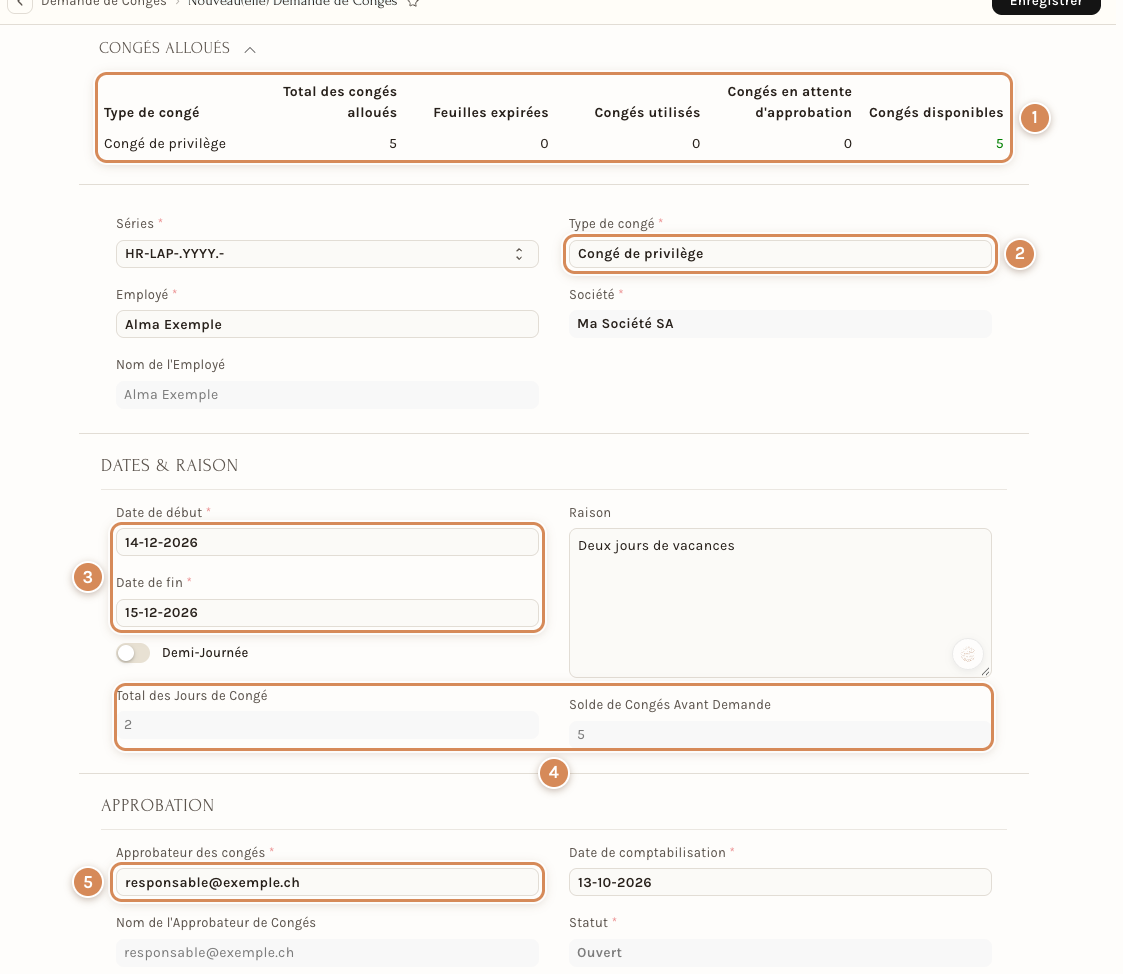Click the Feuilles expirées value 0

point(544,144)
